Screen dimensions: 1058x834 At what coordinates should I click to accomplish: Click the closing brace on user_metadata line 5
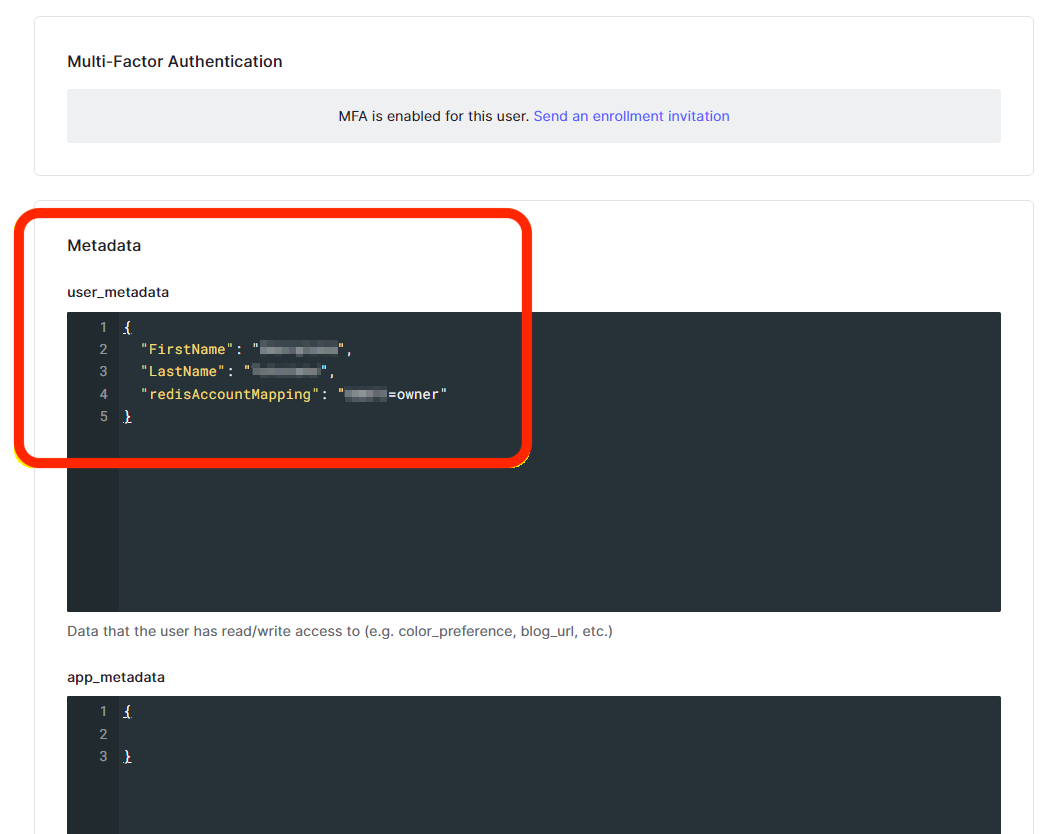pos(127,417)
